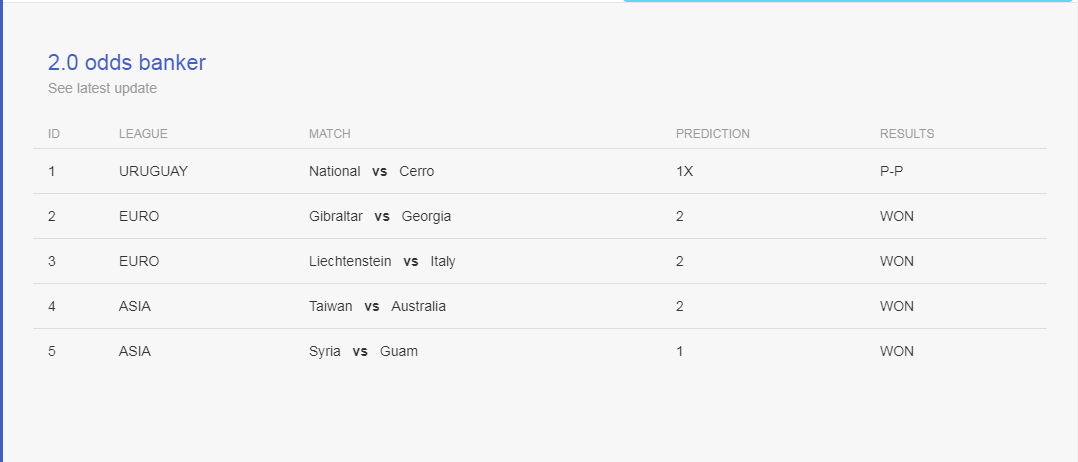The height and width of the screenshot is (462, 1078).
Task: Click the '2.0 odds banker' heading
Action: 126,63
